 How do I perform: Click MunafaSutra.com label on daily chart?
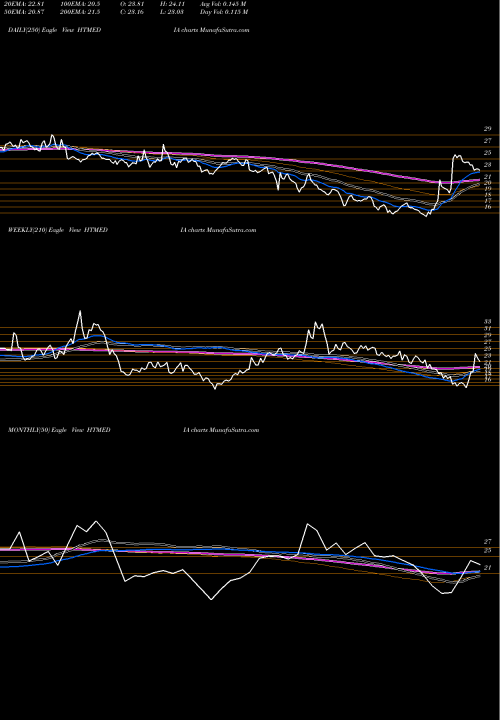point(225,30)
